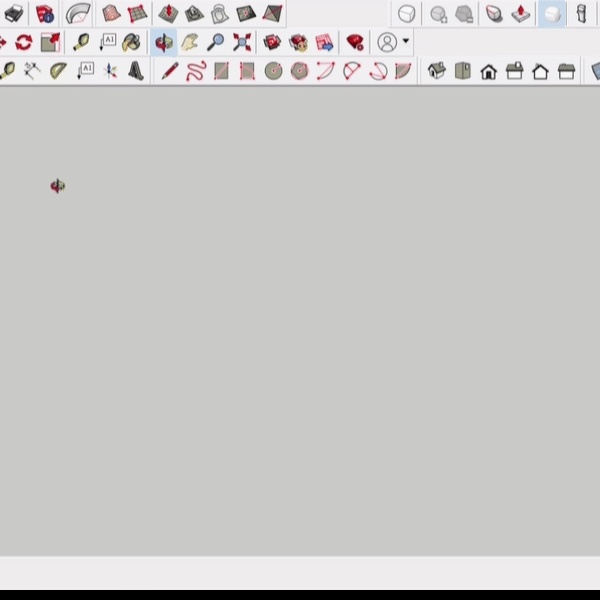Open Model Info via red info icon

click(45, 14)
